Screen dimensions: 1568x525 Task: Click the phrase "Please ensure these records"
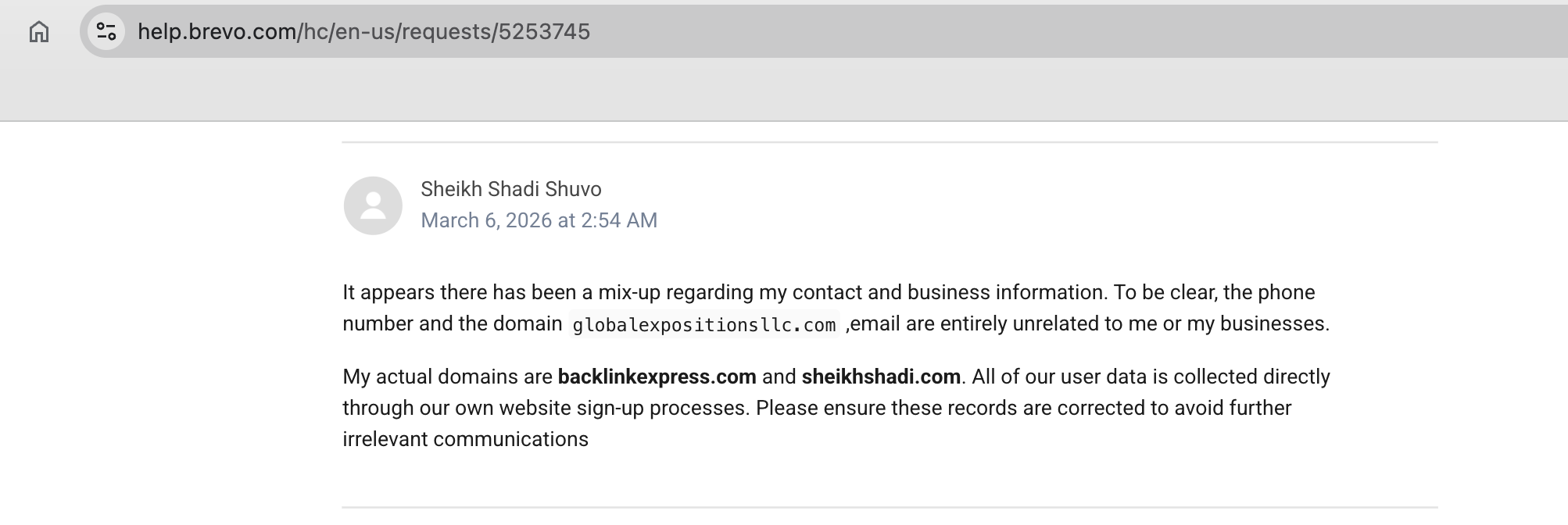coord(873,409)
